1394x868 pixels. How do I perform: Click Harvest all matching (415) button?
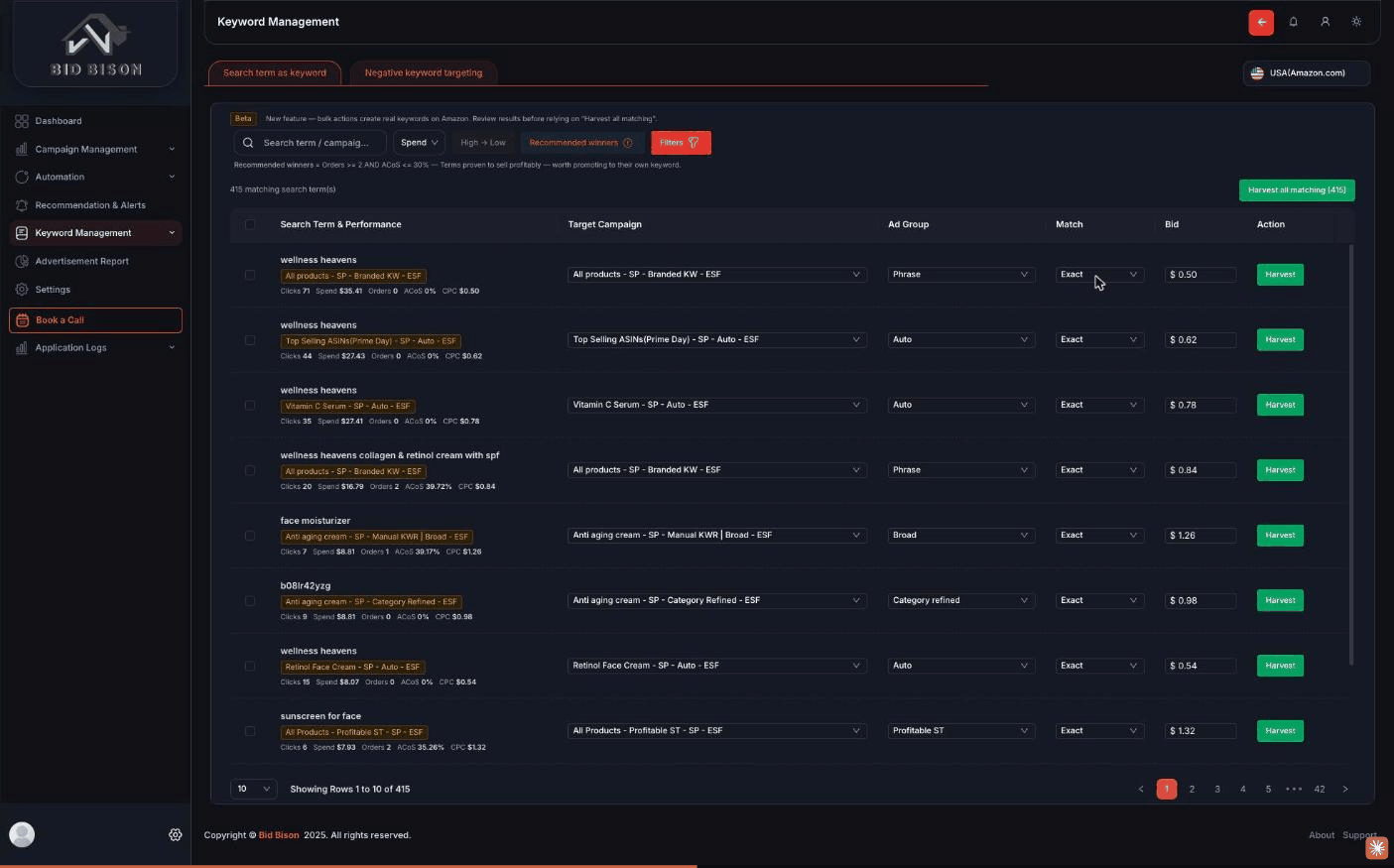pyautogui.click(x=1297, y=190)
